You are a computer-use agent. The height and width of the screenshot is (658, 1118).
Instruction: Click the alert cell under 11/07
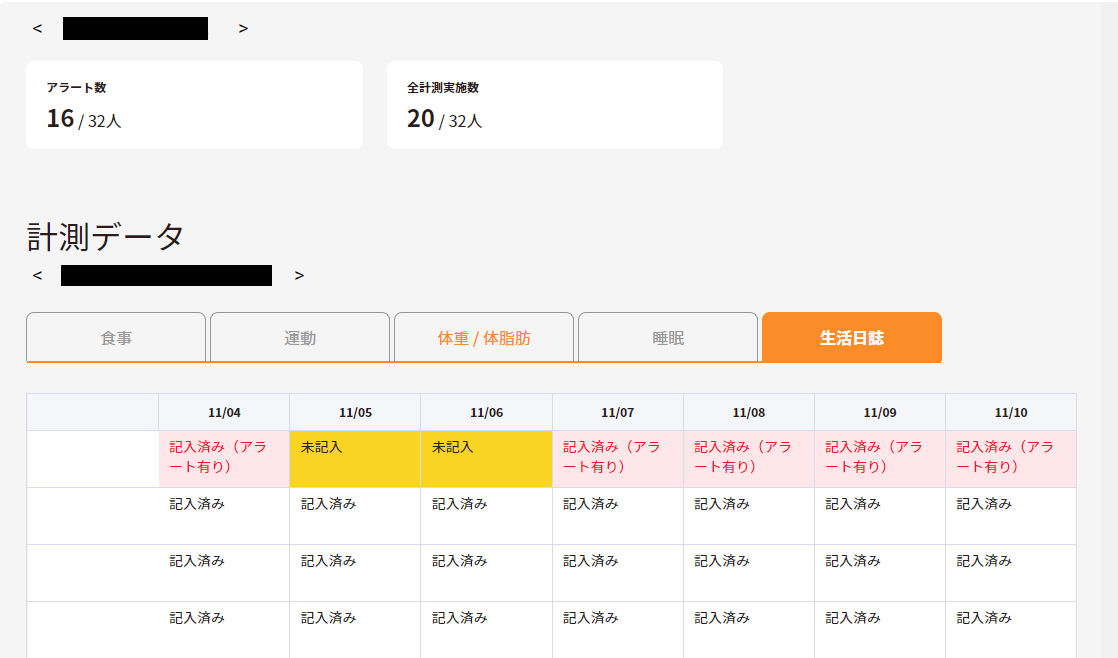[617, 459]
